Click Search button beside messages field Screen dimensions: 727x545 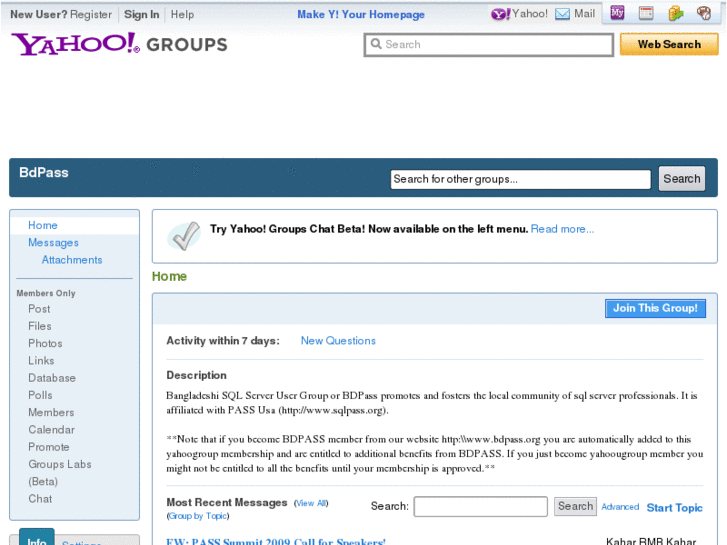(575, 506)
